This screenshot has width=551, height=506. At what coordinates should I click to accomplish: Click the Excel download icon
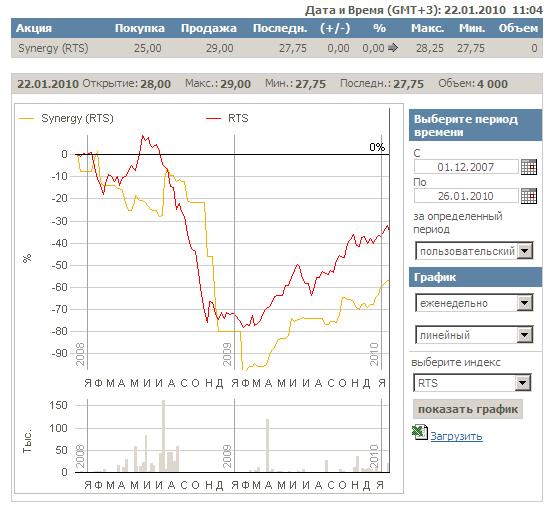[x=420, y=433]
